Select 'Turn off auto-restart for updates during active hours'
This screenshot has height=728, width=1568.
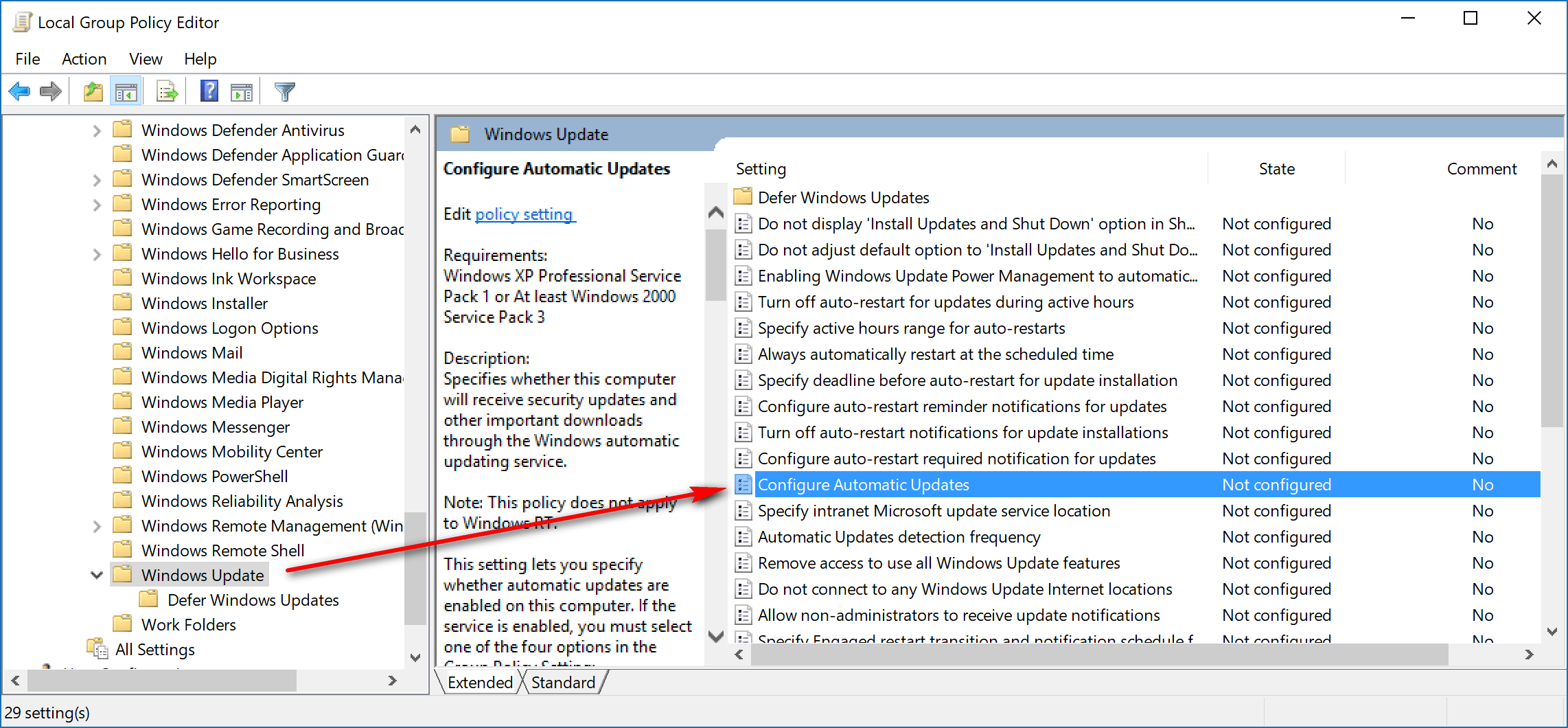click(945, 302)
